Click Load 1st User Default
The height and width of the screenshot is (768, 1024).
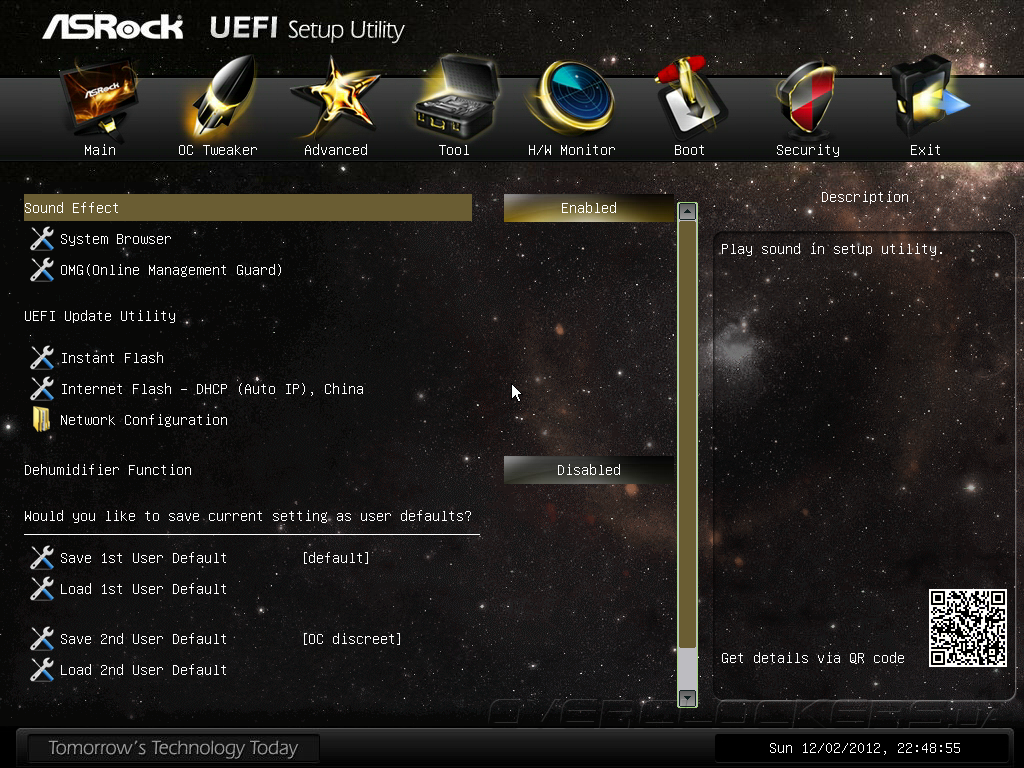point(144,589)
